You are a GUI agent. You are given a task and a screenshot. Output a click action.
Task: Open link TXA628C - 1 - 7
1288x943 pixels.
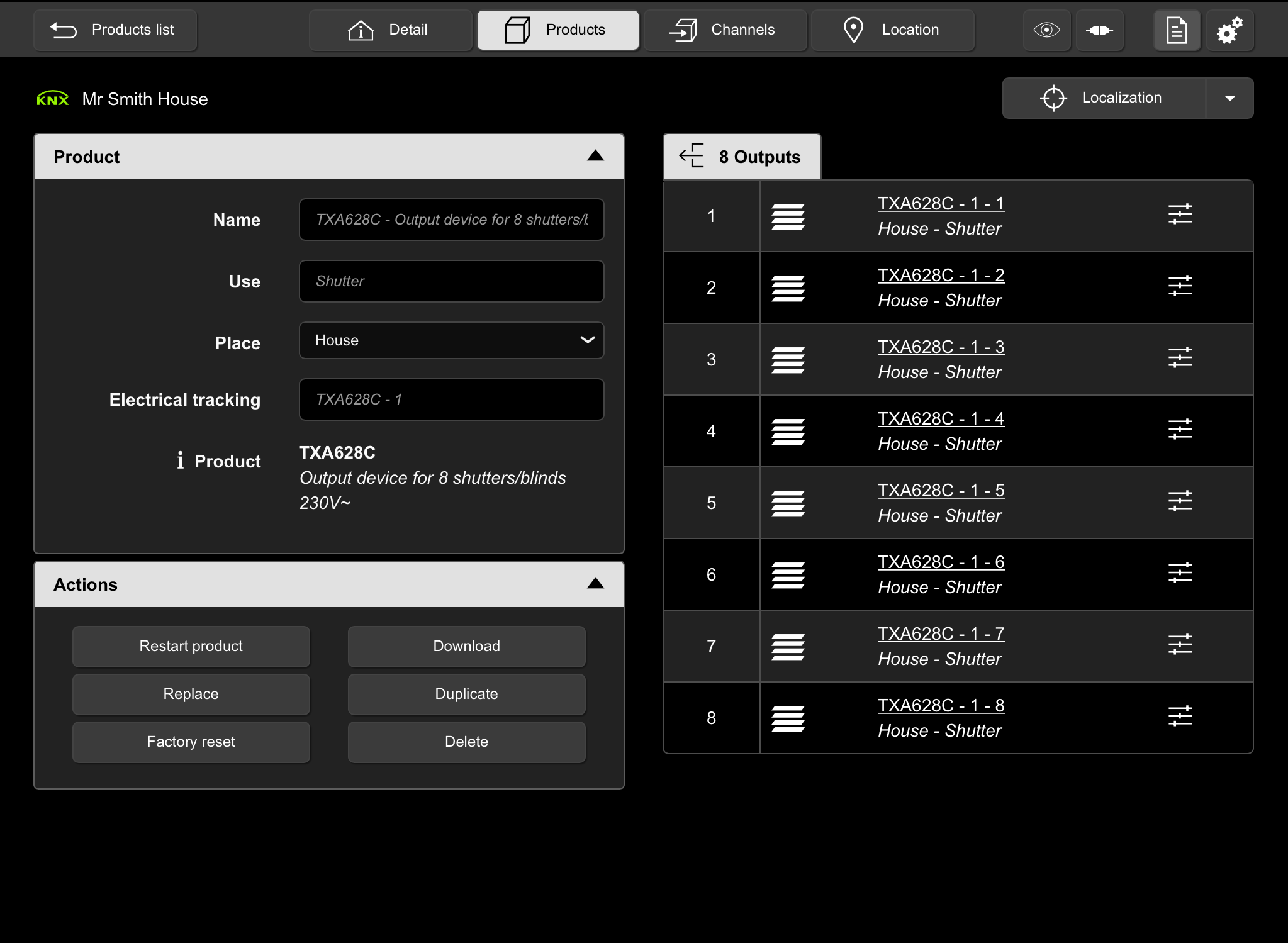(941, 634)
